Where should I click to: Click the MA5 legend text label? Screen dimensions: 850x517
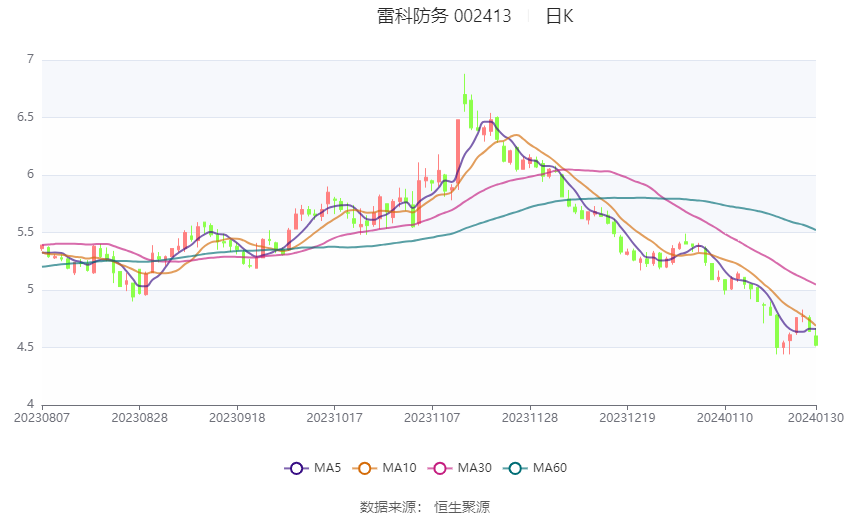point(327,468)
